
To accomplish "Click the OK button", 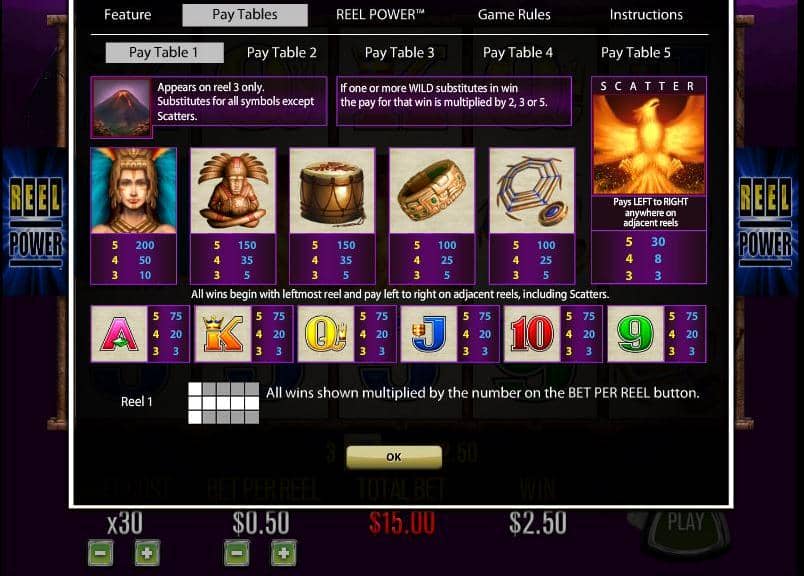I will click(394, 456).
